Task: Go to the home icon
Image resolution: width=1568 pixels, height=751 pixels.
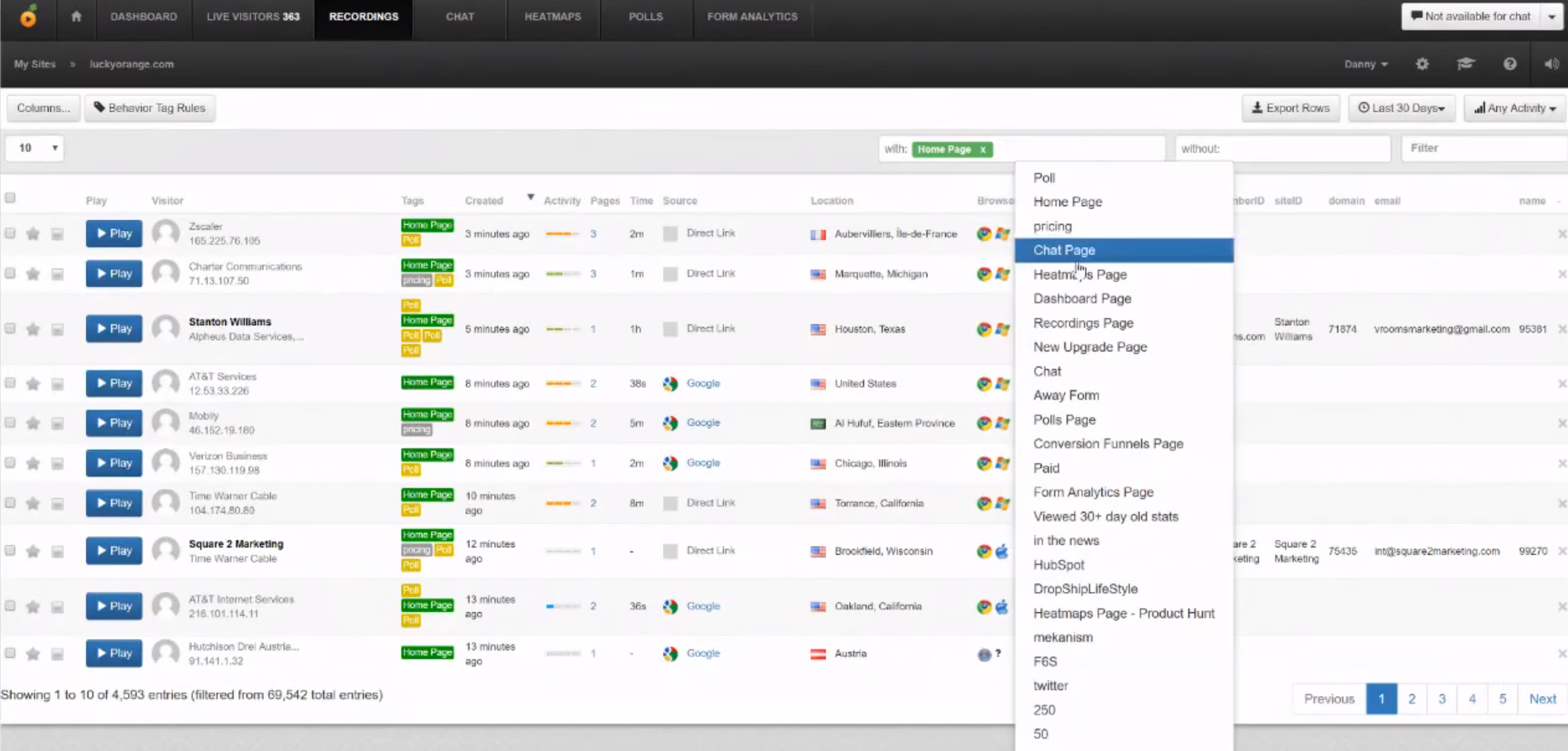Action: [x=76, y=16]
